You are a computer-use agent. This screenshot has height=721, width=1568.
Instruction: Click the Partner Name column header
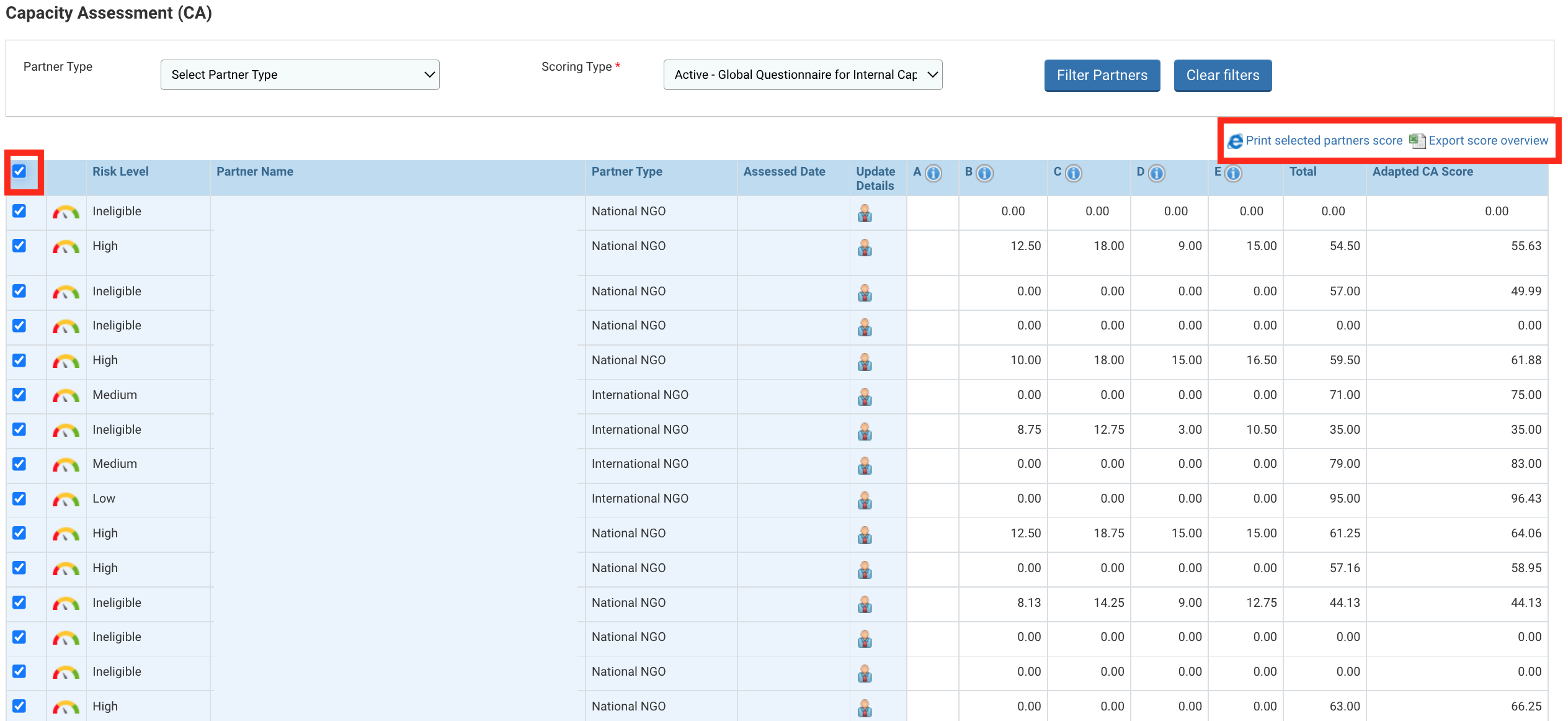click(x=255, y=172)
